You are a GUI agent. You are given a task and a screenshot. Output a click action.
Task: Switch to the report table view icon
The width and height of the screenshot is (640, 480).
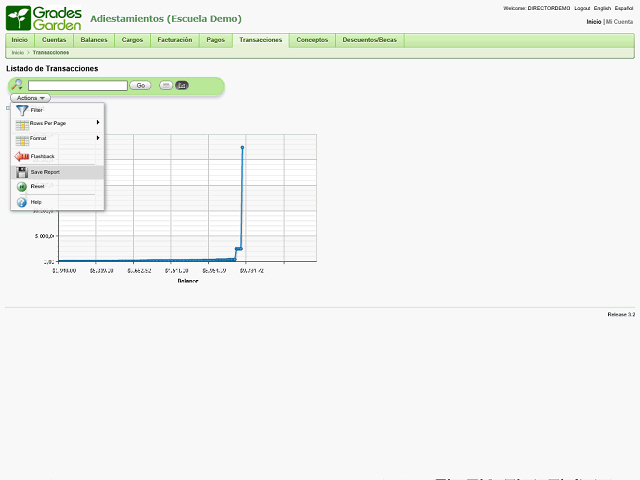pos(166,85)
